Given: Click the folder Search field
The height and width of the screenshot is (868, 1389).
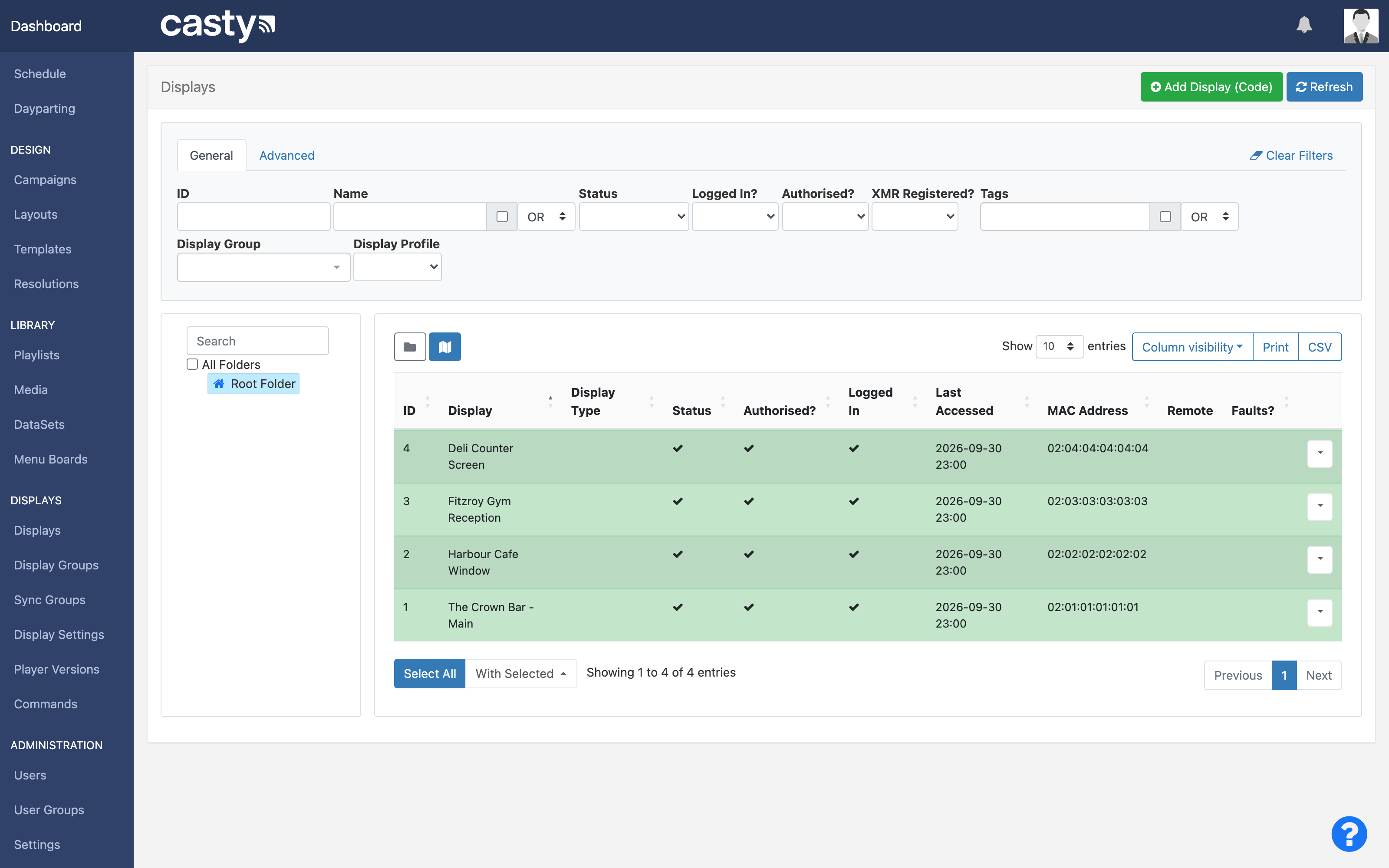Looking at the screenshot, I should coord(258,341).
